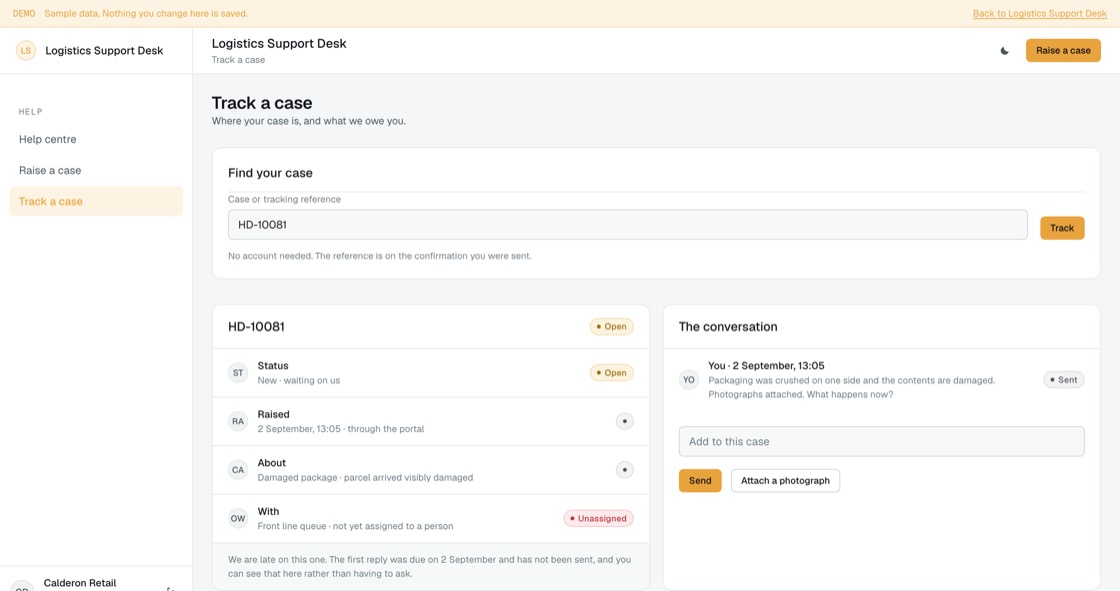Screen dimensions: 1120x591
Task: Toggle dark mode with the moon icon
Action: point(1004,51)
